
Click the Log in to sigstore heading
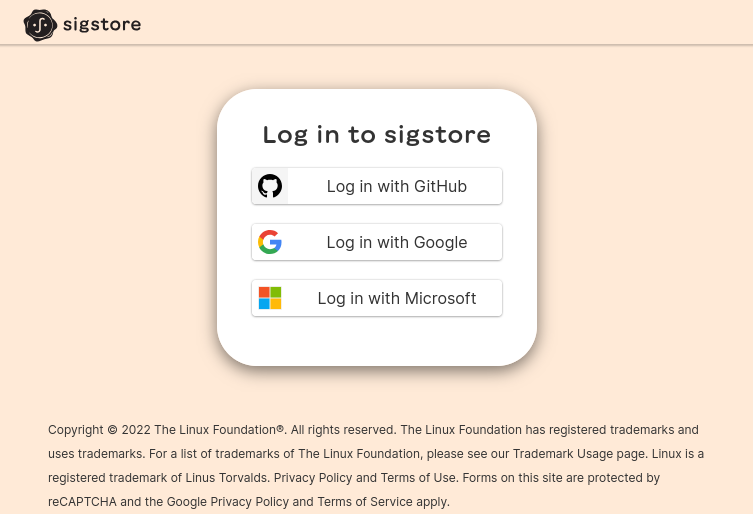pos(377,135)
